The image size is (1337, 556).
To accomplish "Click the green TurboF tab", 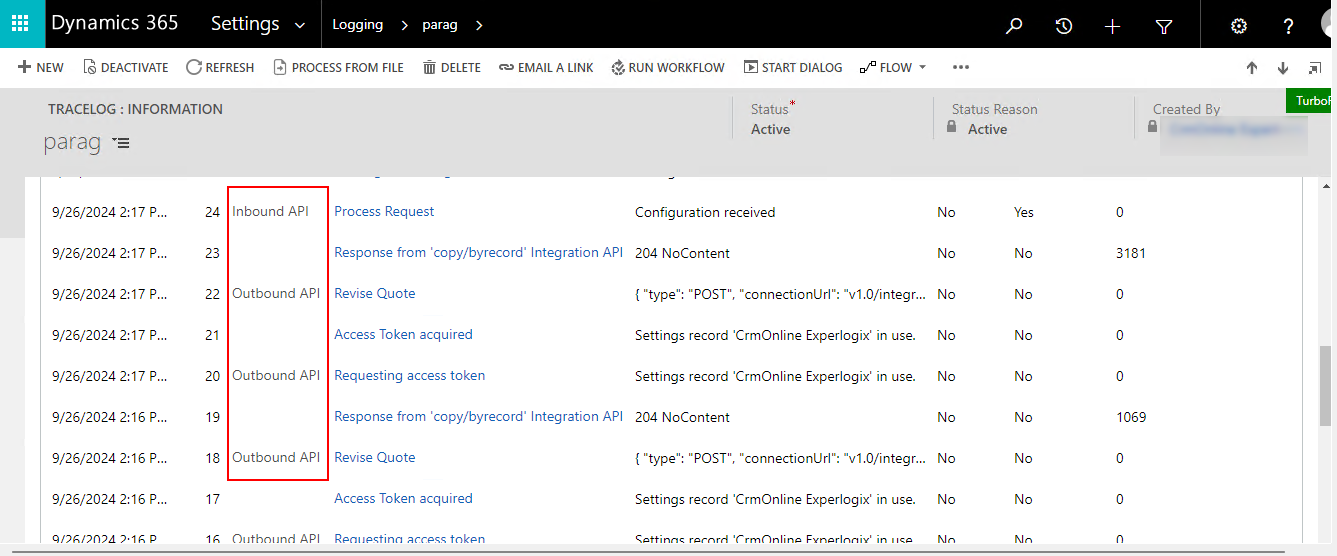I will coord(1311,101).
